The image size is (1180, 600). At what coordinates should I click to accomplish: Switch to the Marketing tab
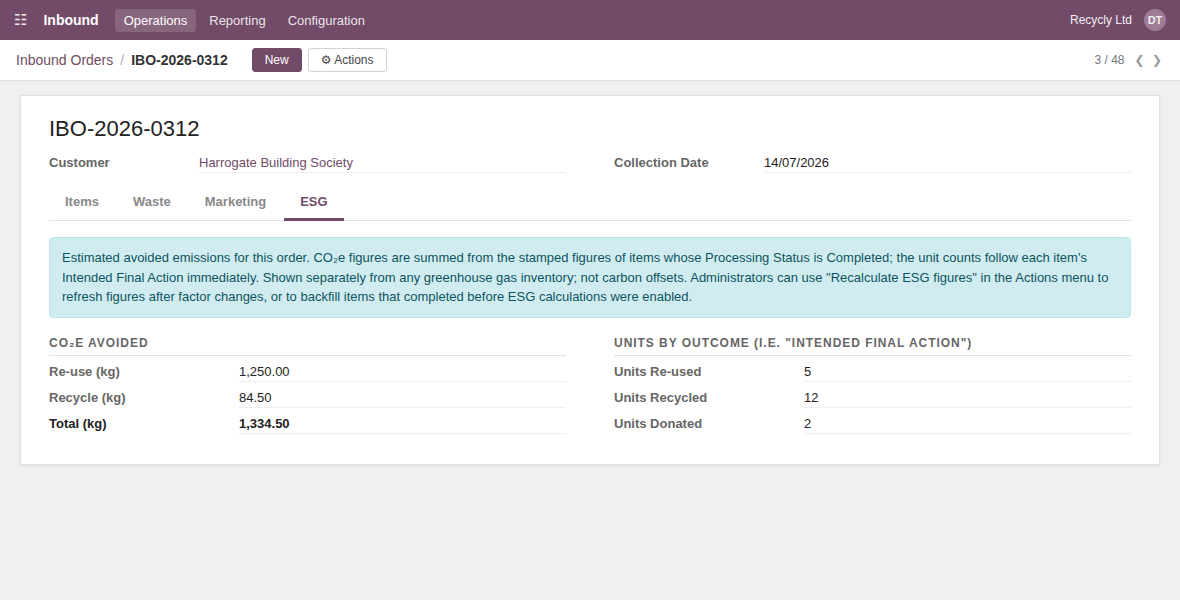pyautogui.click(x=235, y=202)
